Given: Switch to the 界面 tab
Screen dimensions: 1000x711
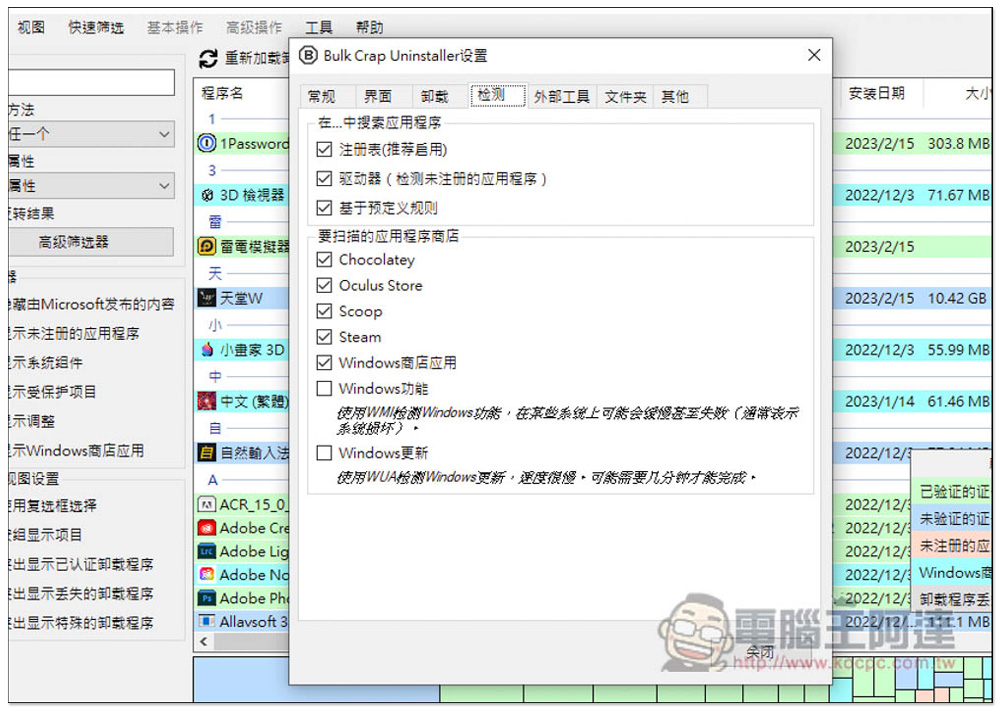Looking at the screenshot, I should pos(378,96).
